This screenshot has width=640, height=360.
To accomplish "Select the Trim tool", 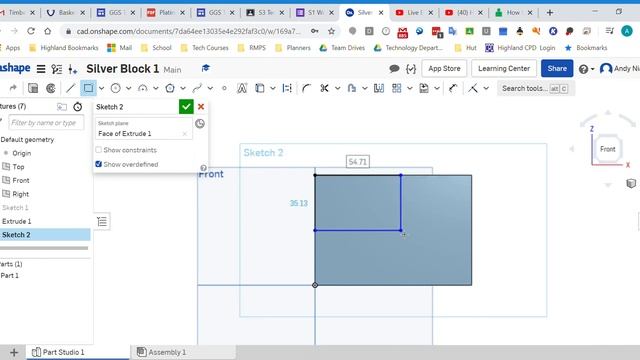I will click(324, 88).
